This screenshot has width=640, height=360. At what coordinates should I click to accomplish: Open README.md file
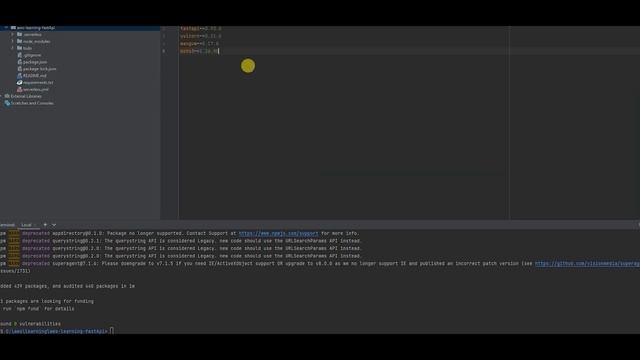[x=35, y=76]
